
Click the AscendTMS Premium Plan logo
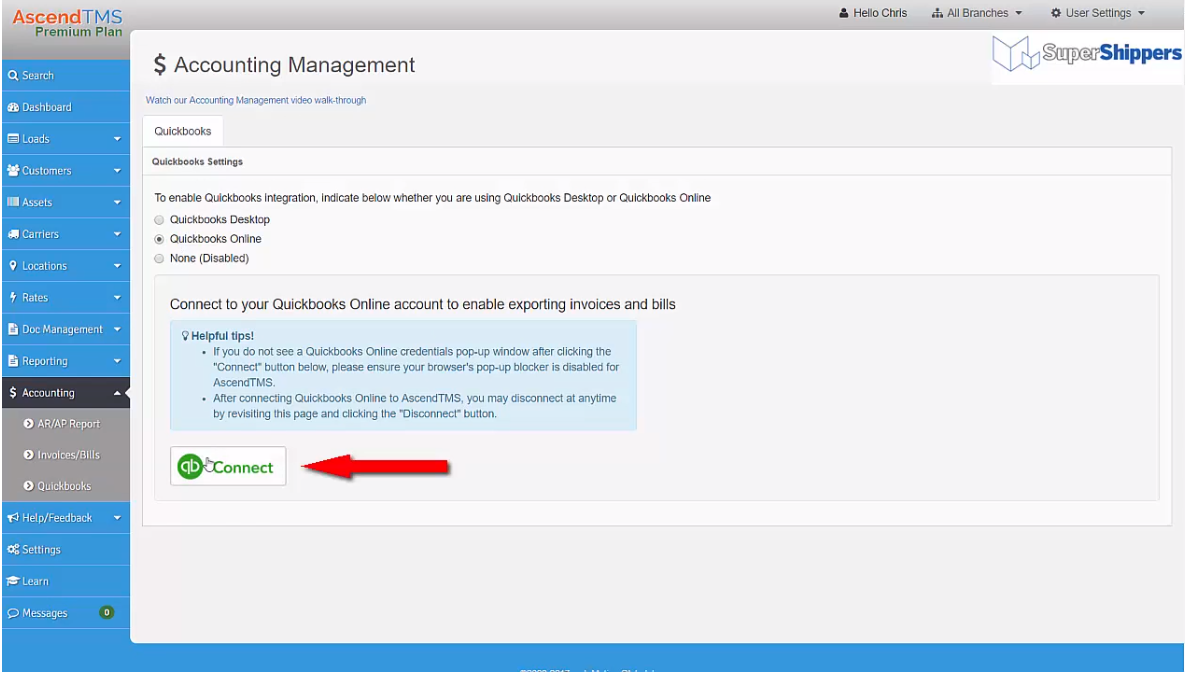[67, 23]
